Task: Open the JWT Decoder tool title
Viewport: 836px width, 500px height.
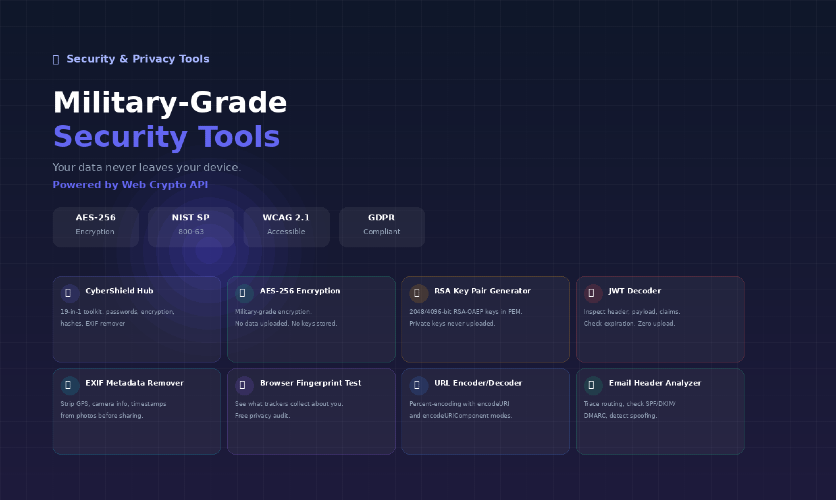Action: click(x=635, y=291)
